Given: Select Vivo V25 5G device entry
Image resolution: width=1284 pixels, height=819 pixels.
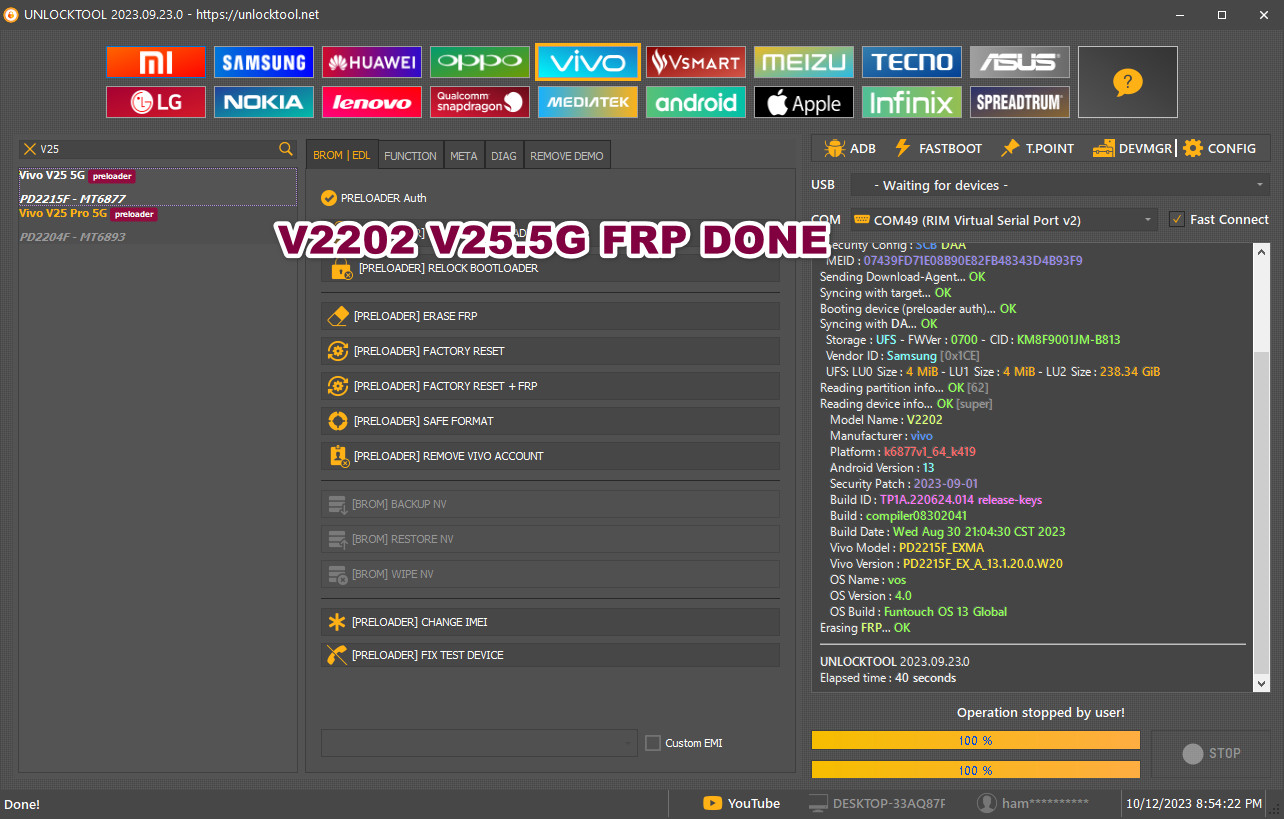Looking at the screenshot, I should coord(157,187).
